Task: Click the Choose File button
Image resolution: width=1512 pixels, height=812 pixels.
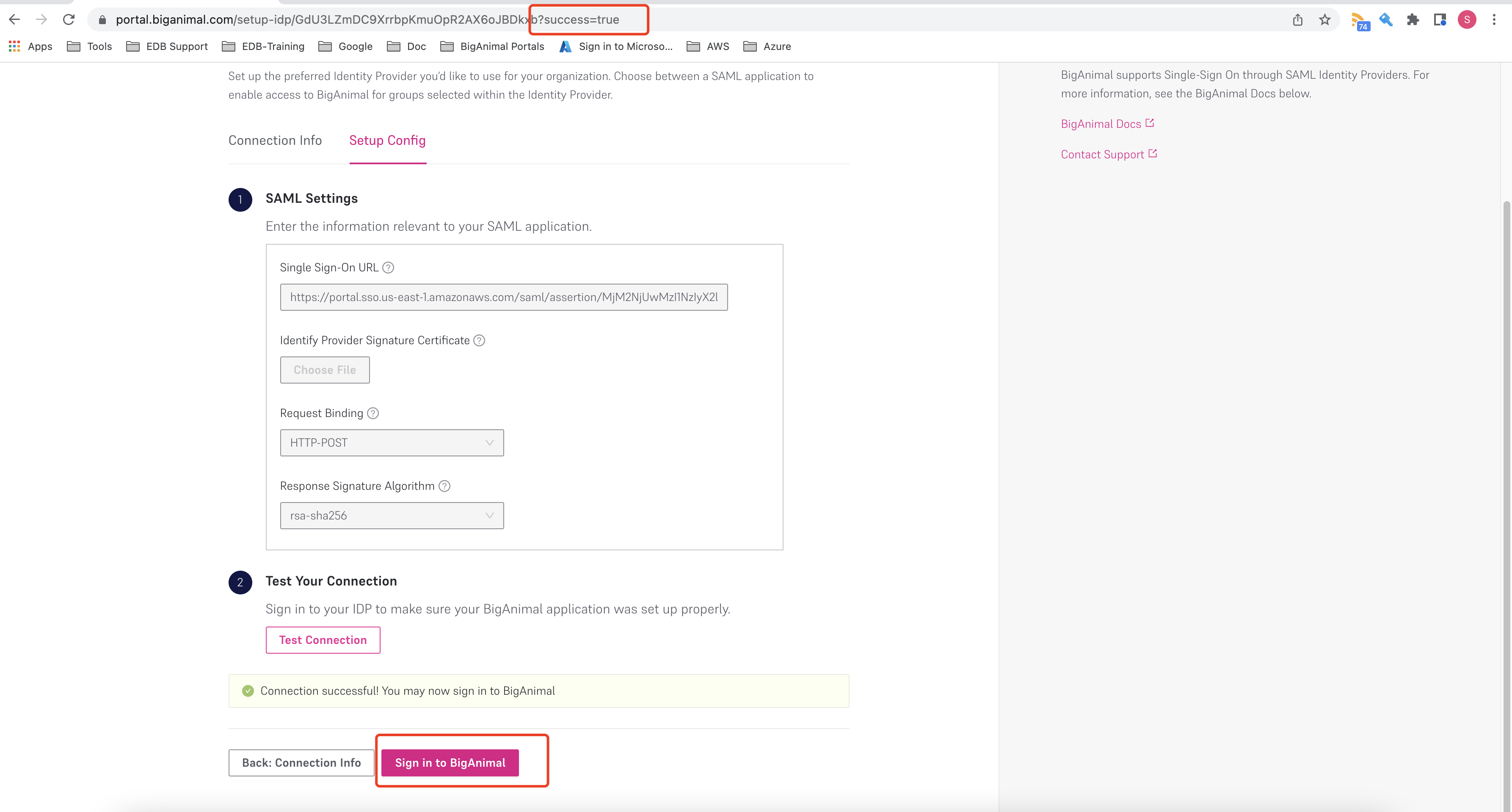Action: [x=325, y=370]
